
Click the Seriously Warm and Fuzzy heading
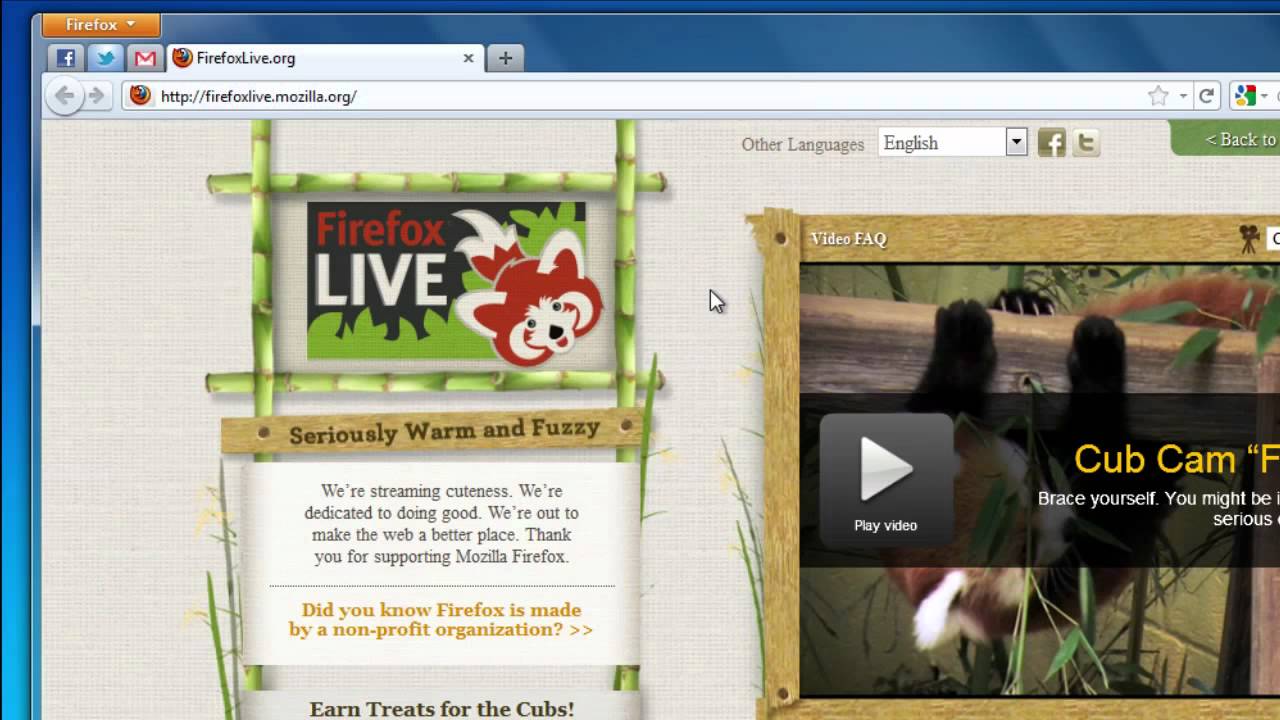444,431
